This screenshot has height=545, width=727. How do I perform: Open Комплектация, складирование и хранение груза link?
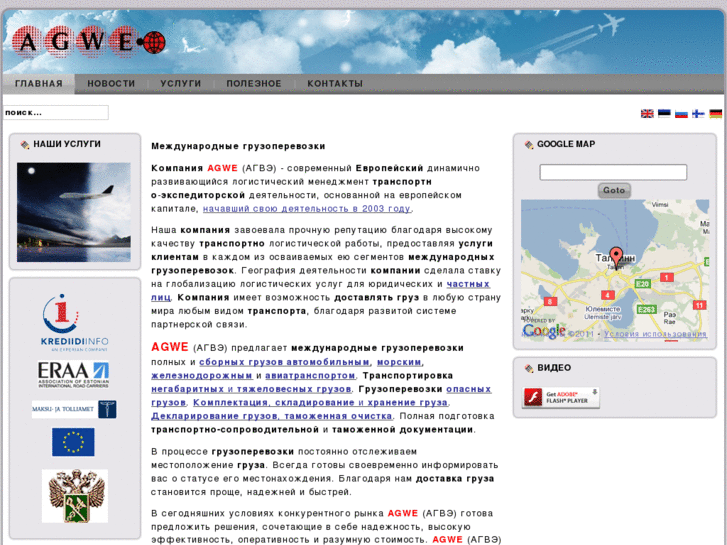click(x=320, y=402)
